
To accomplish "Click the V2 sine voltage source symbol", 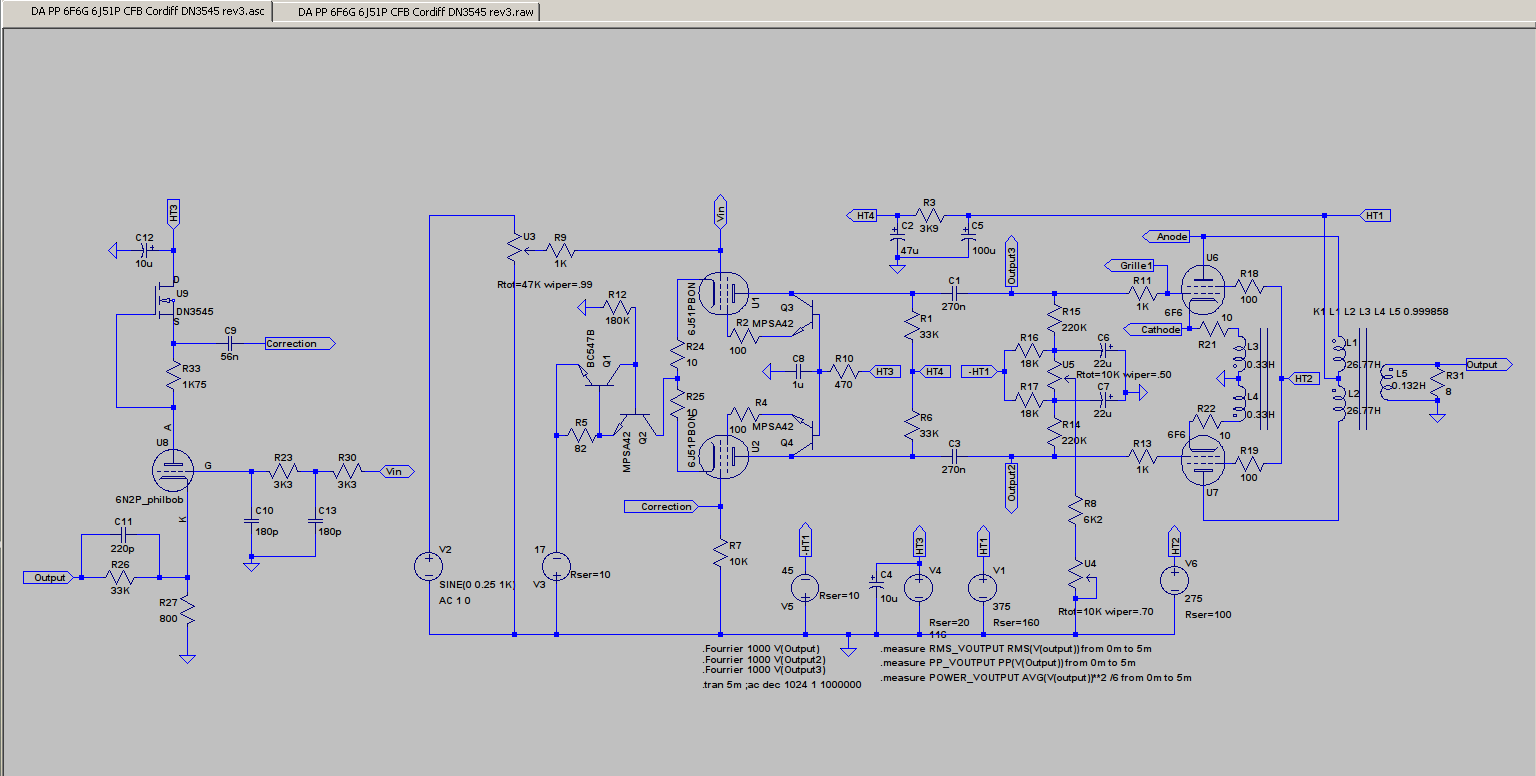I will [428, 567].
